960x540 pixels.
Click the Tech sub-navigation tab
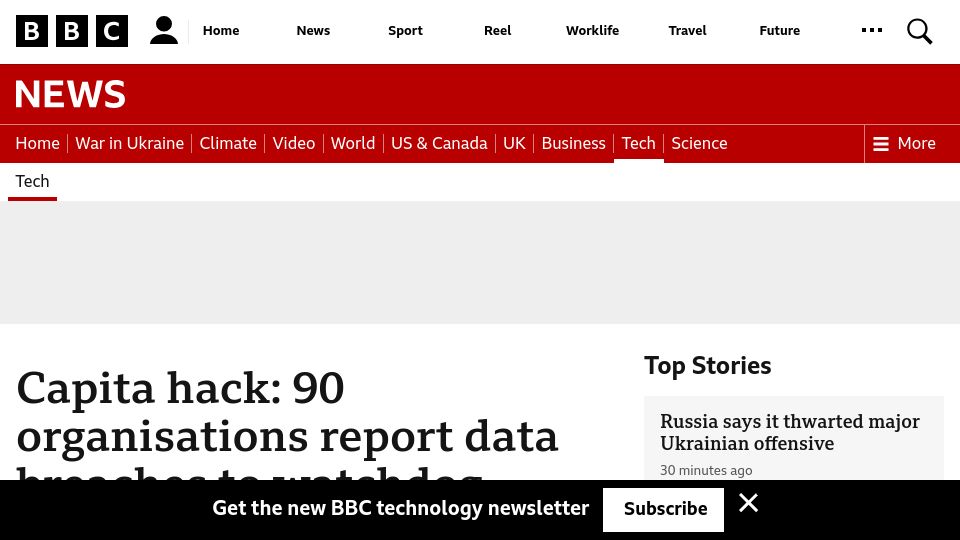(32, 182)
